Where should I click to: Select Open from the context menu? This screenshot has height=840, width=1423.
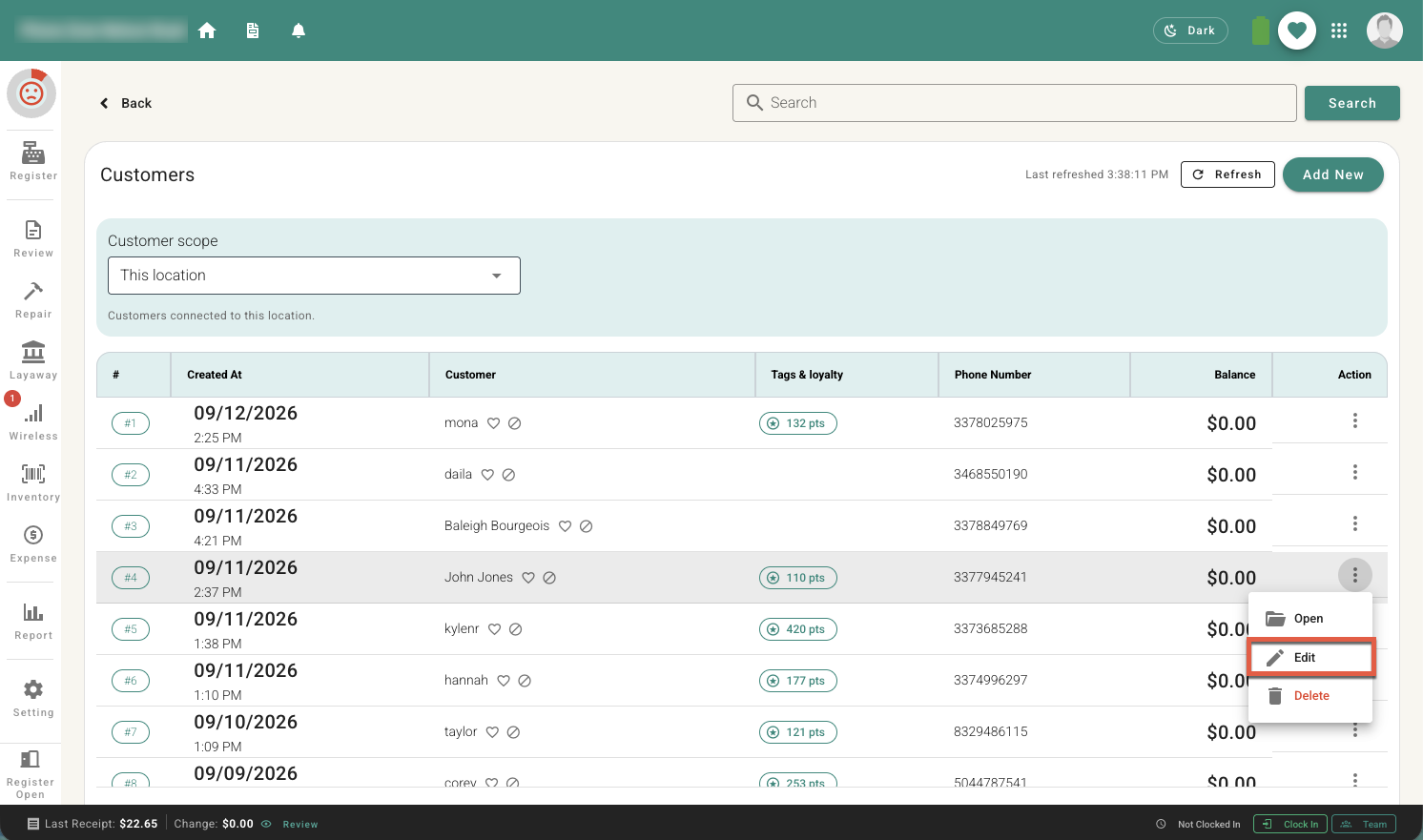pos(1310,619)
